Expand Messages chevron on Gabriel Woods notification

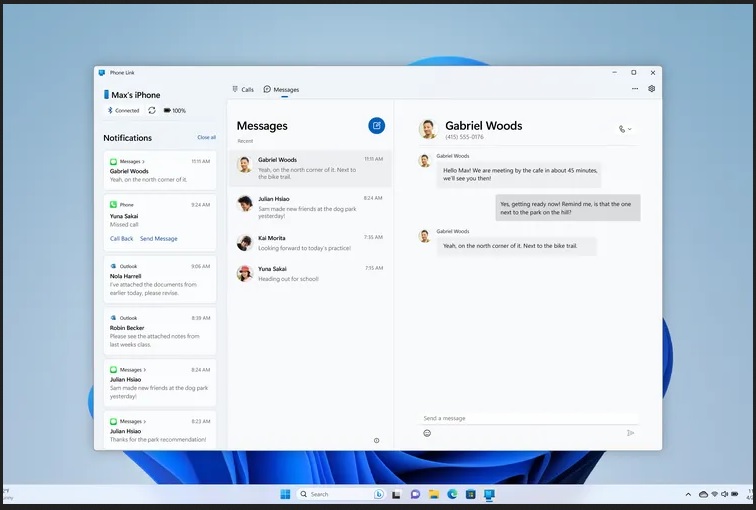click(143, 161)
